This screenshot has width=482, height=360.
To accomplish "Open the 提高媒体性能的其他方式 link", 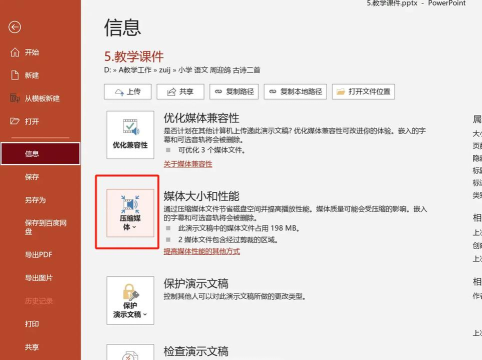I will click(202, 251).
